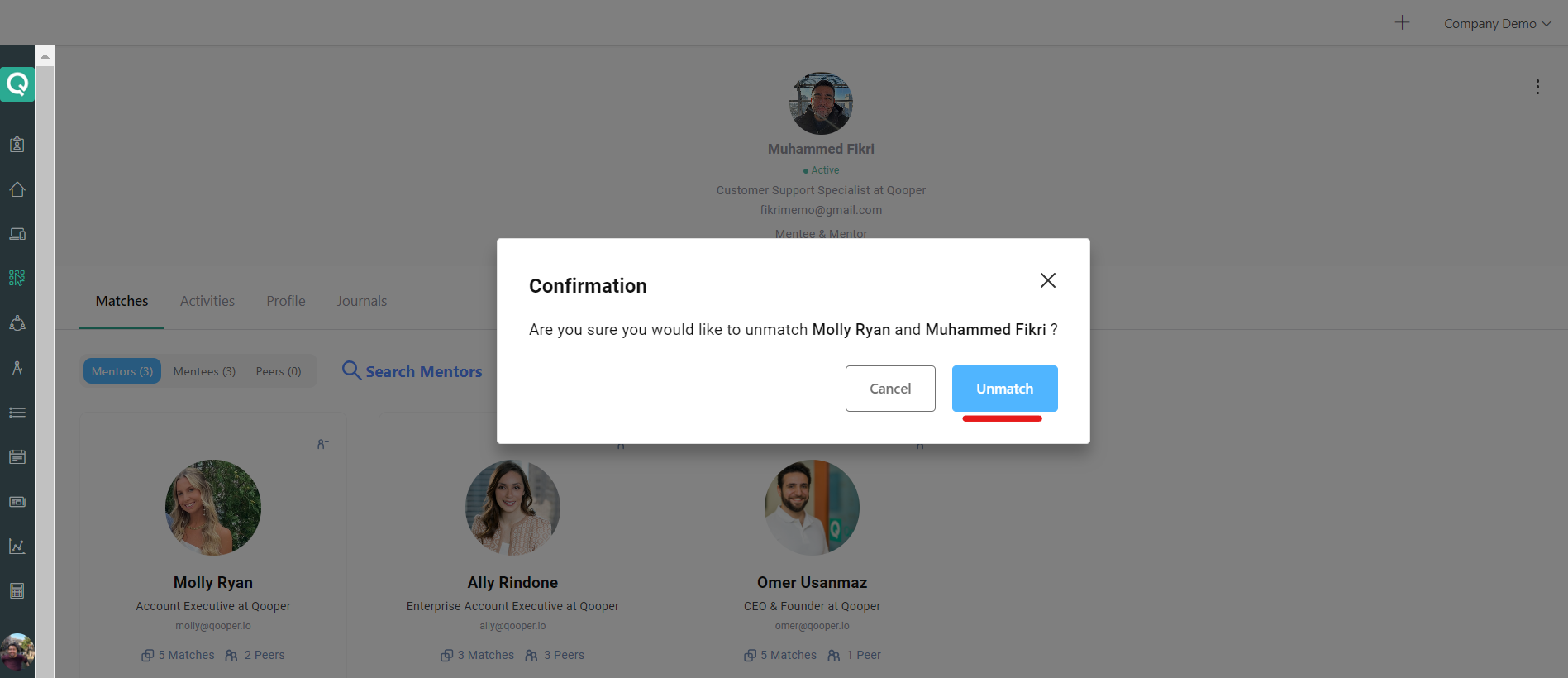Close the Confirmation dialog with X
The height and width of the screenshot is (678, 1568).
pos(1048,280)
